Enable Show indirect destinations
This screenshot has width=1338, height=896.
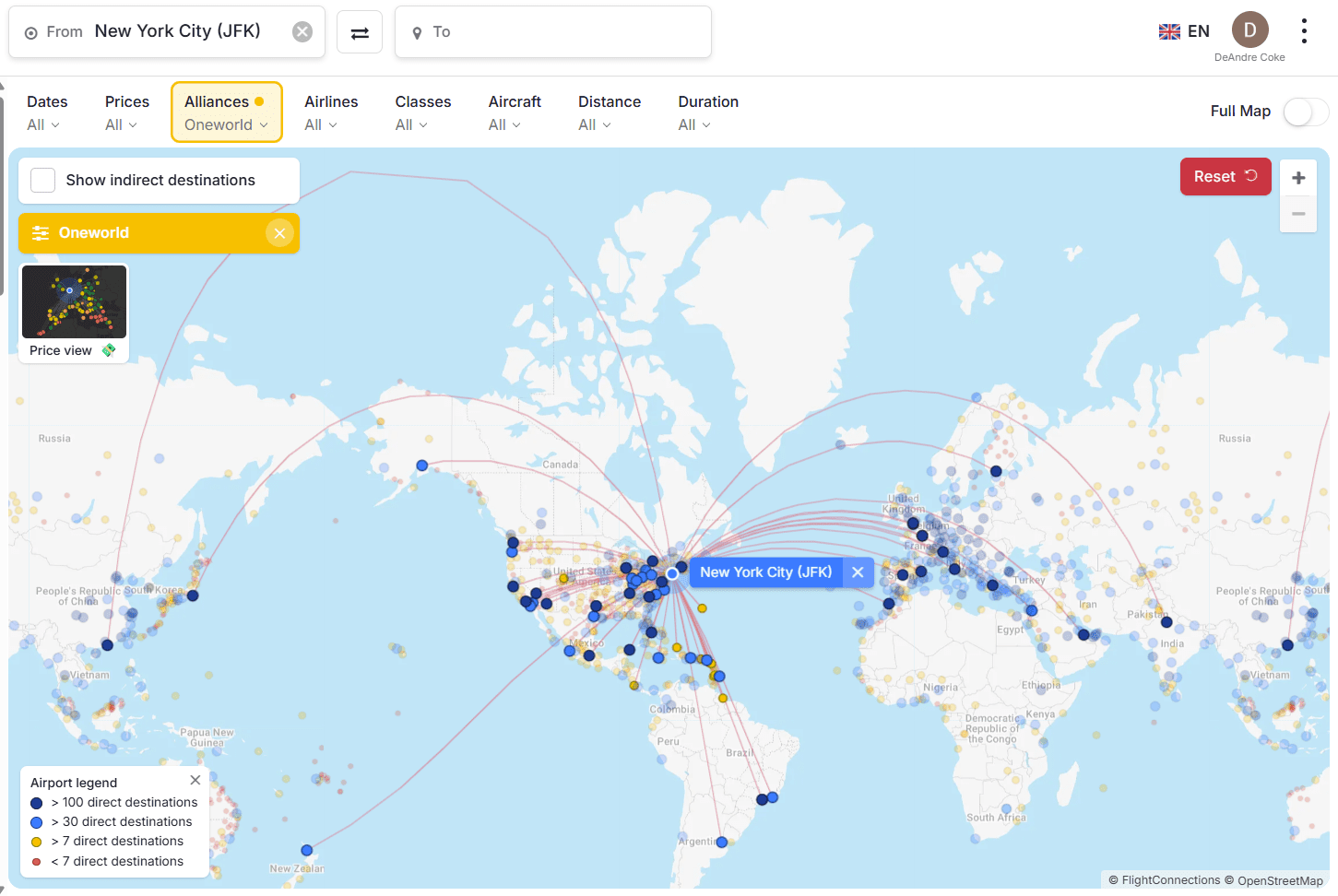42,180
